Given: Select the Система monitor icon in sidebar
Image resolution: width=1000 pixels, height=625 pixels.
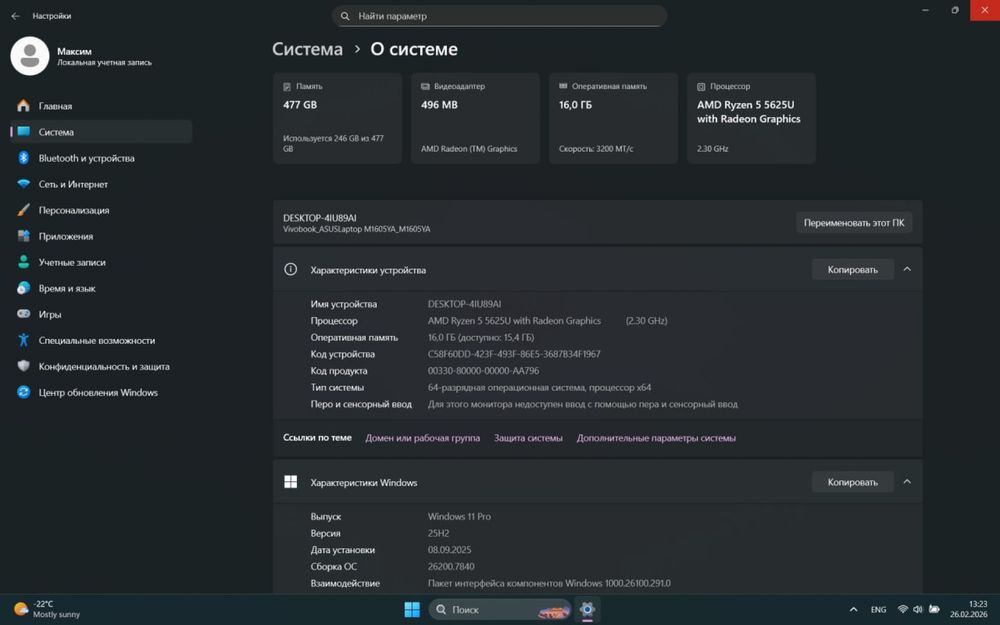Looking at the screenshot, I should tap(24, 131).
